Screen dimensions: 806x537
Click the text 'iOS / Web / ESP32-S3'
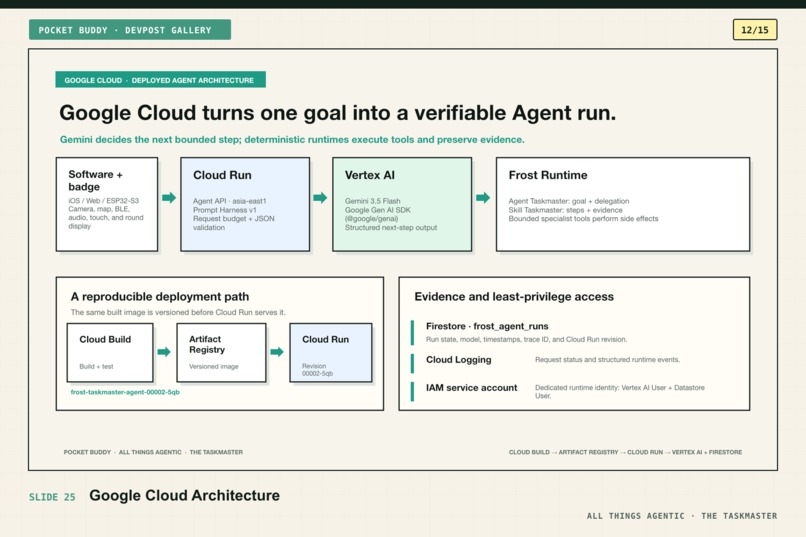coord(103,200)
